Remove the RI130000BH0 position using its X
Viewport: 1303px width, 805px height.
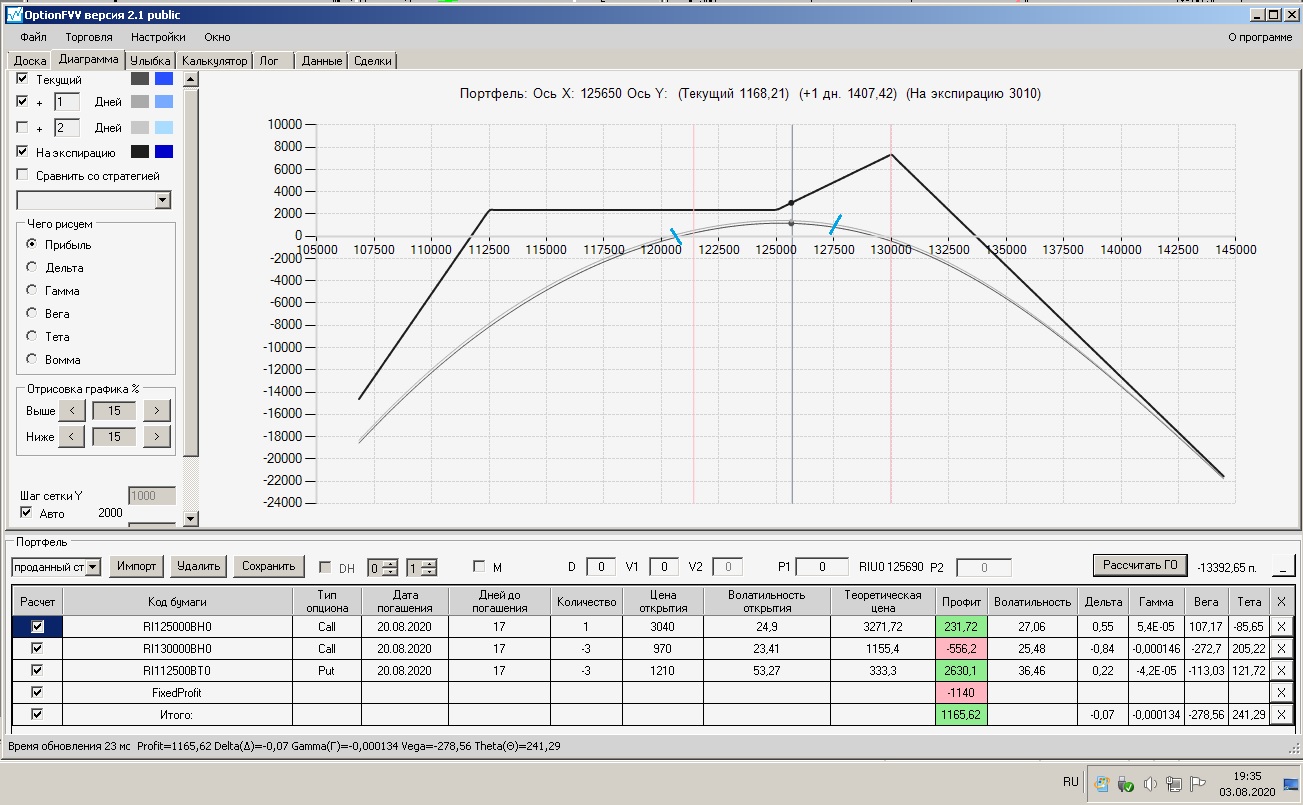[x=1282, y=648]
